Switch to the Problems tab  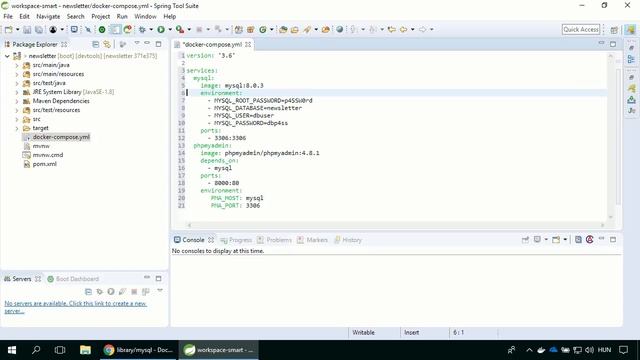click(x=274, y=240)
